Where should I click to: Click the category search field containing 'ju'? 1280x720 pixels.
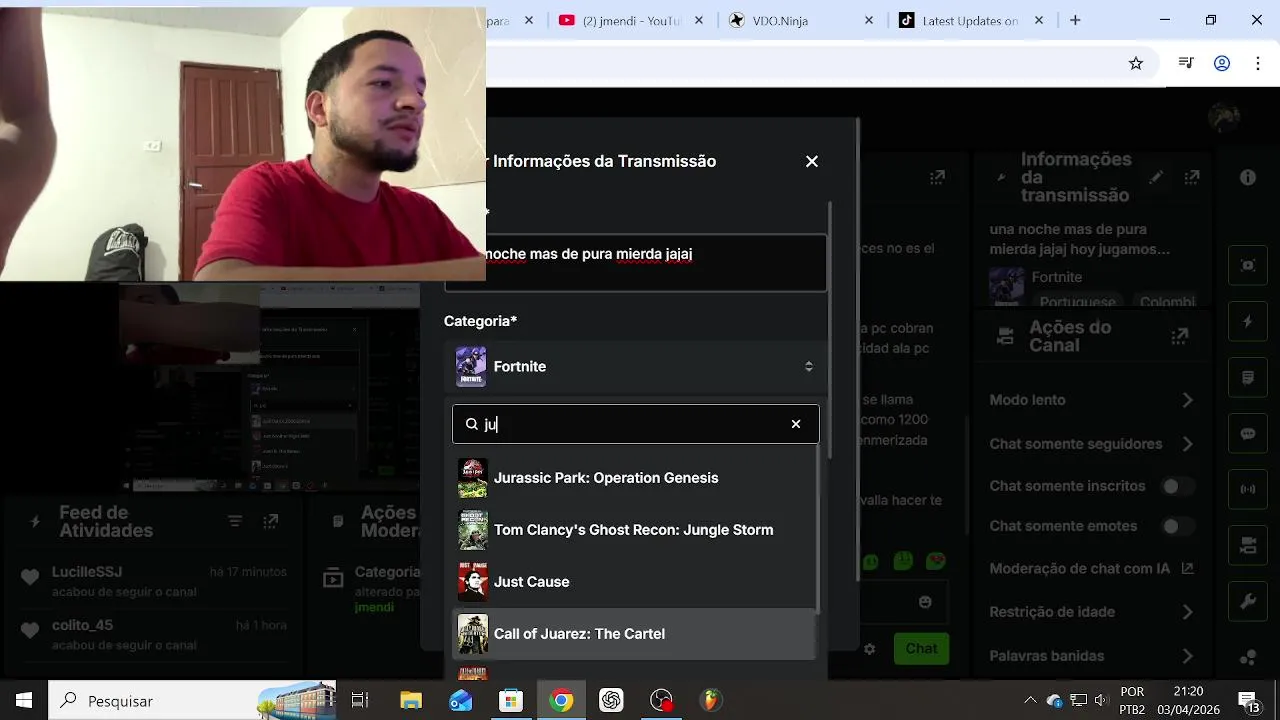pos(636,424)
